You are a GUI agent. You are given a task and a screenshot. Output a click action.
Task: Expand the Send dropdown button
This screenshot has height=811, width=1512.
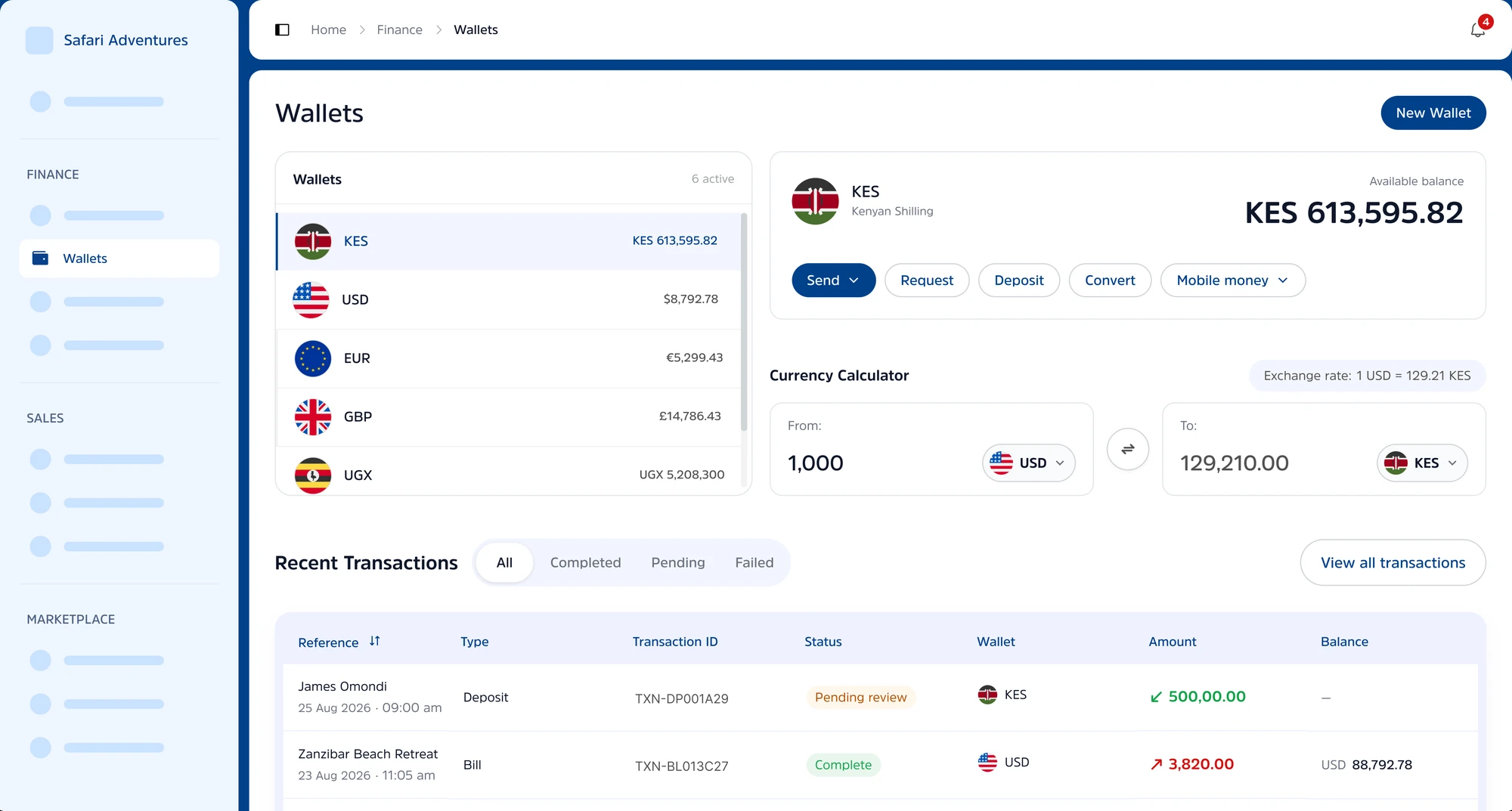coord(833,280)
